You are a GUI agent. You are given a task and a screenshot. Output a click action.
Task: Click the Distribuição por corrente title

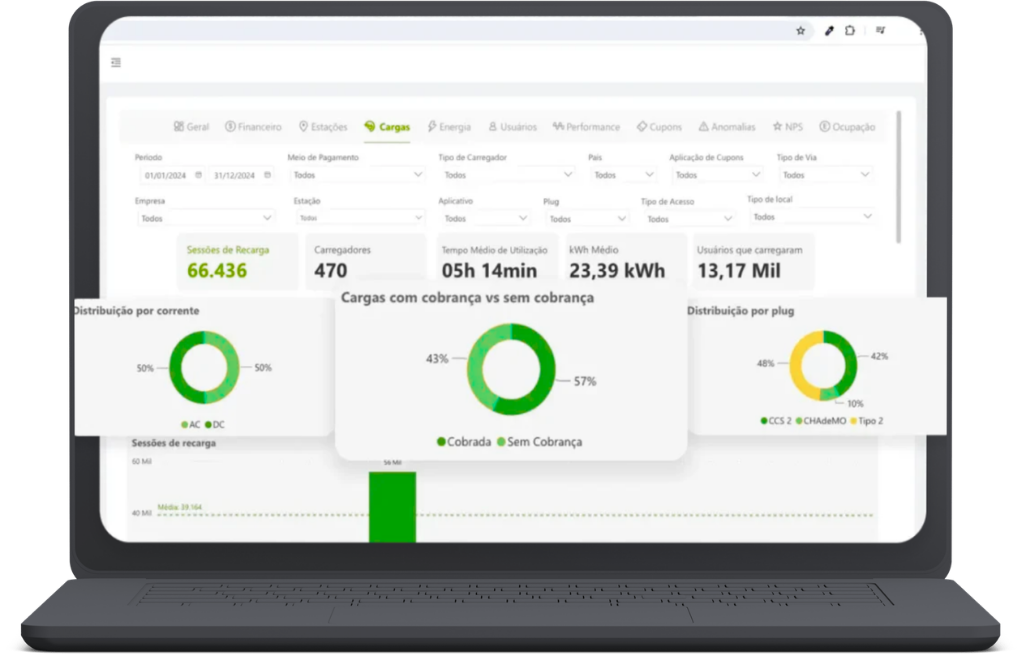point(137,311)
